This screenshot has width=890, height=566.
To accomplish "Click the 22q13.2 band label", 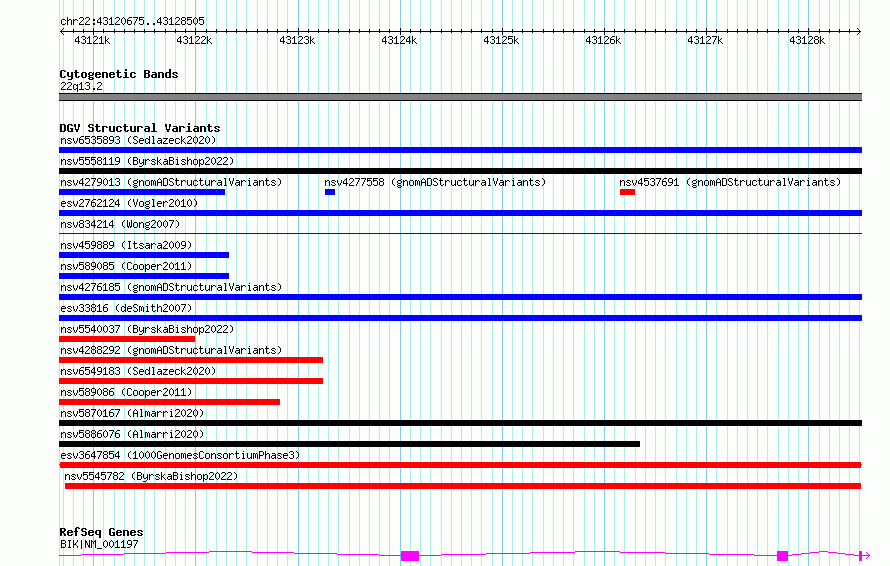I will point(81,86).
